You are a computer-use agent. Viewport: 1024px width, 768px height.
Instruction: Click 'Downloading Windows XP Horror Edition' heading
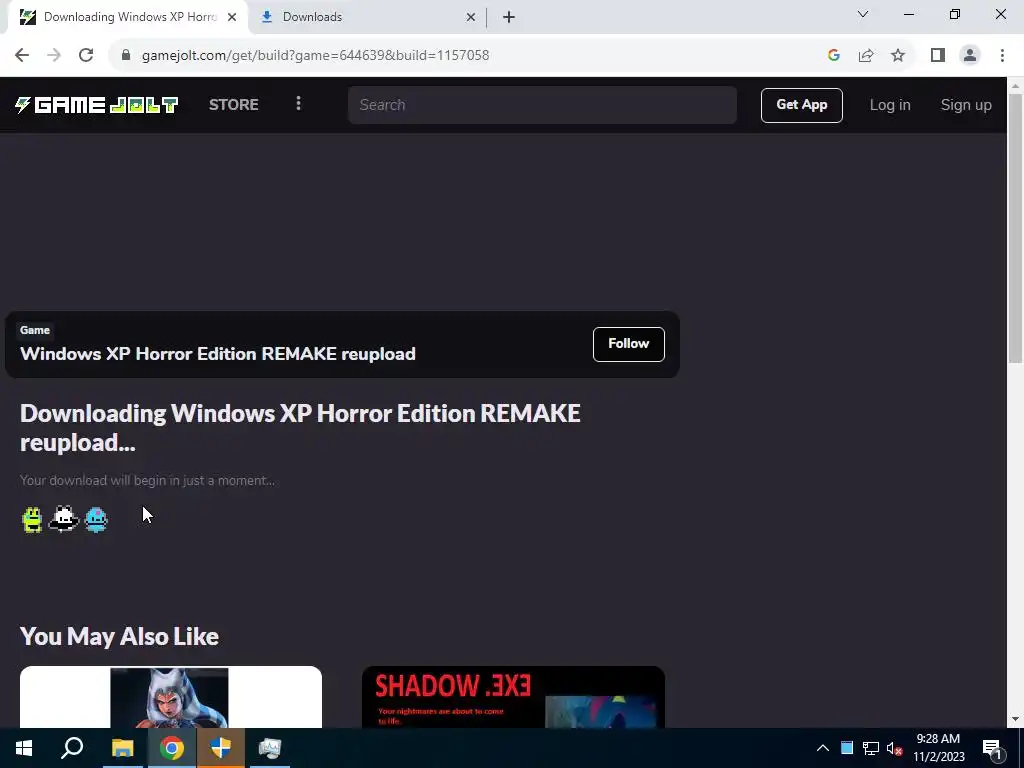[300, 428]
